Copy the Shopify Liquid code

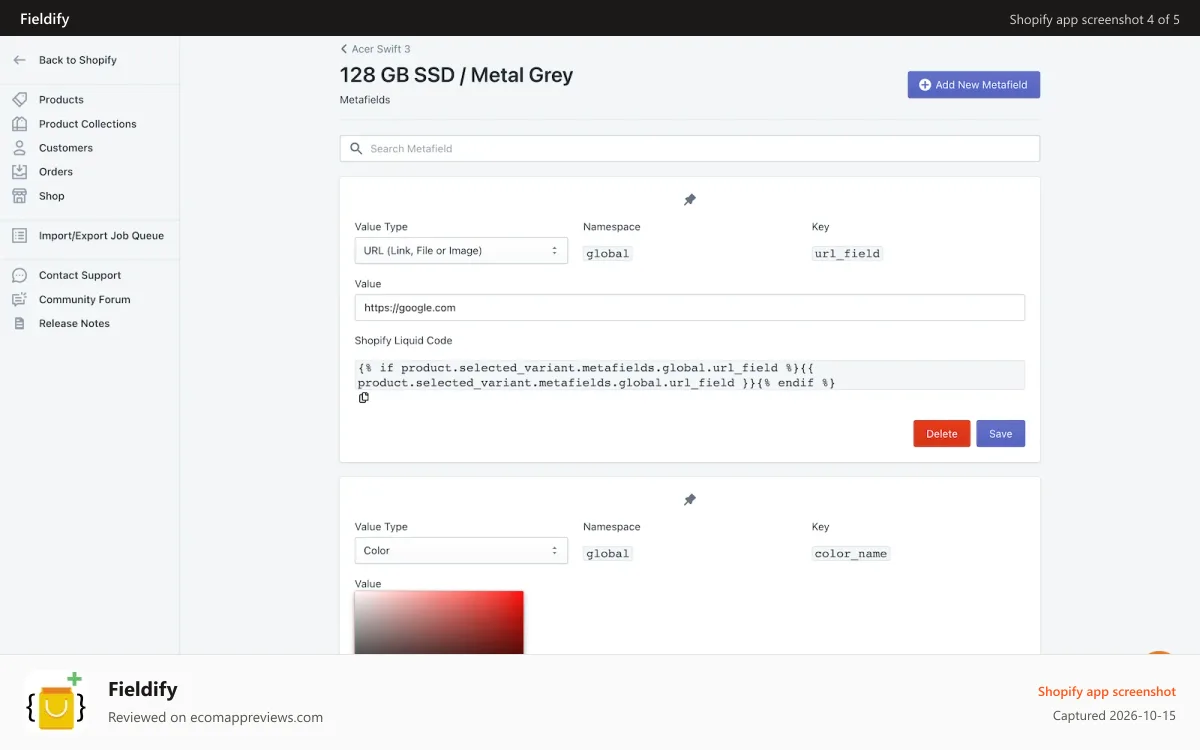click(364, 398)
